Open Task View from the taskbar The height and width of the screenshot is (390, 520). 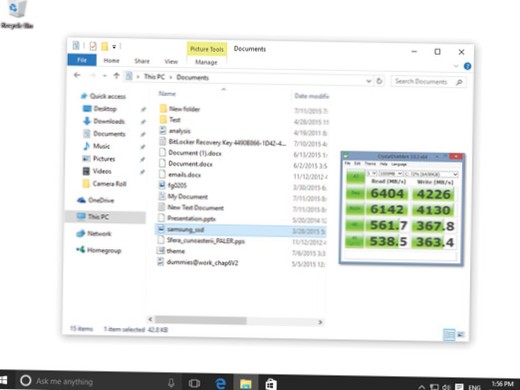[x=194, y=383]
